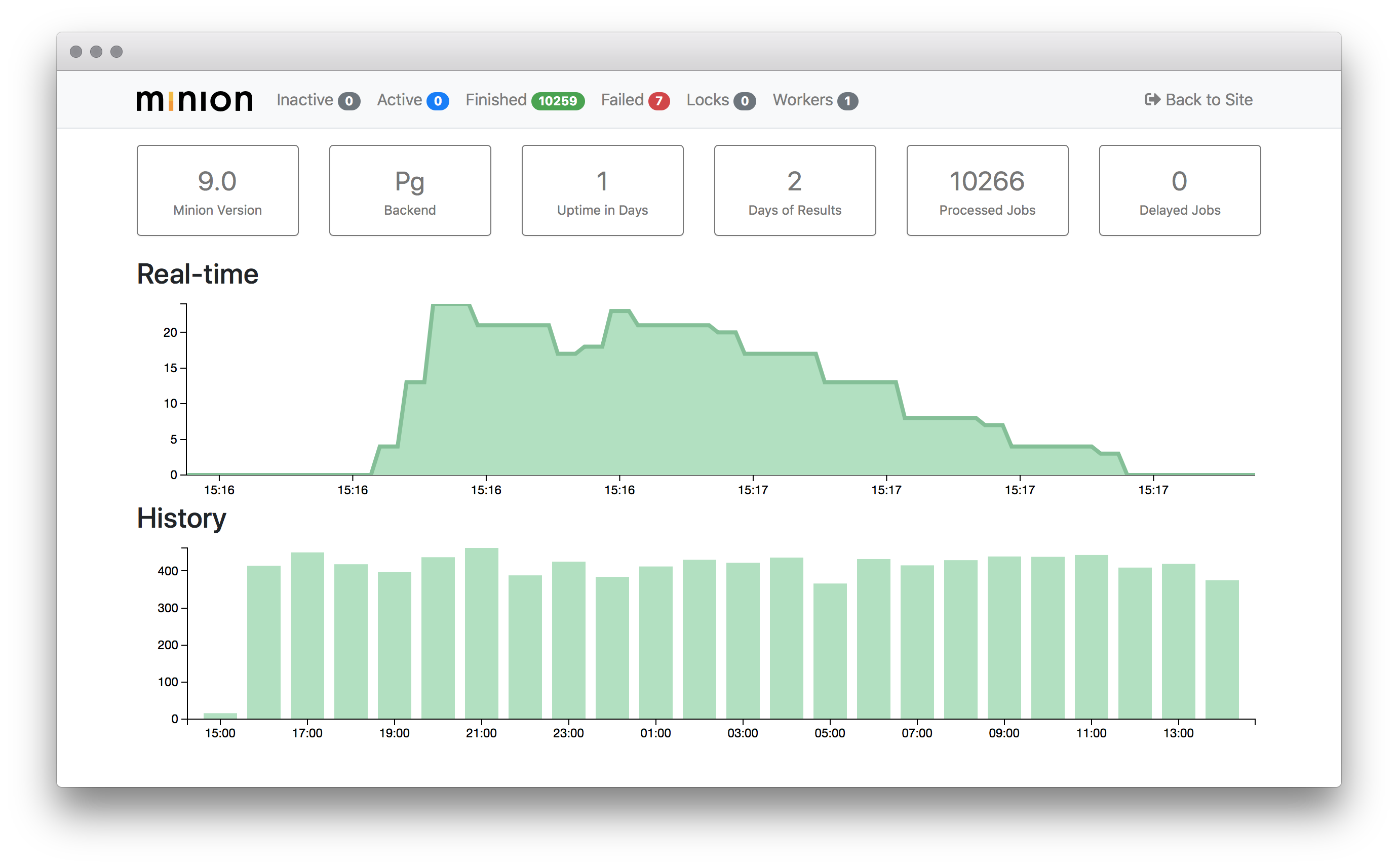Click the Failed jobs red badge icon

tap(659, 100)
